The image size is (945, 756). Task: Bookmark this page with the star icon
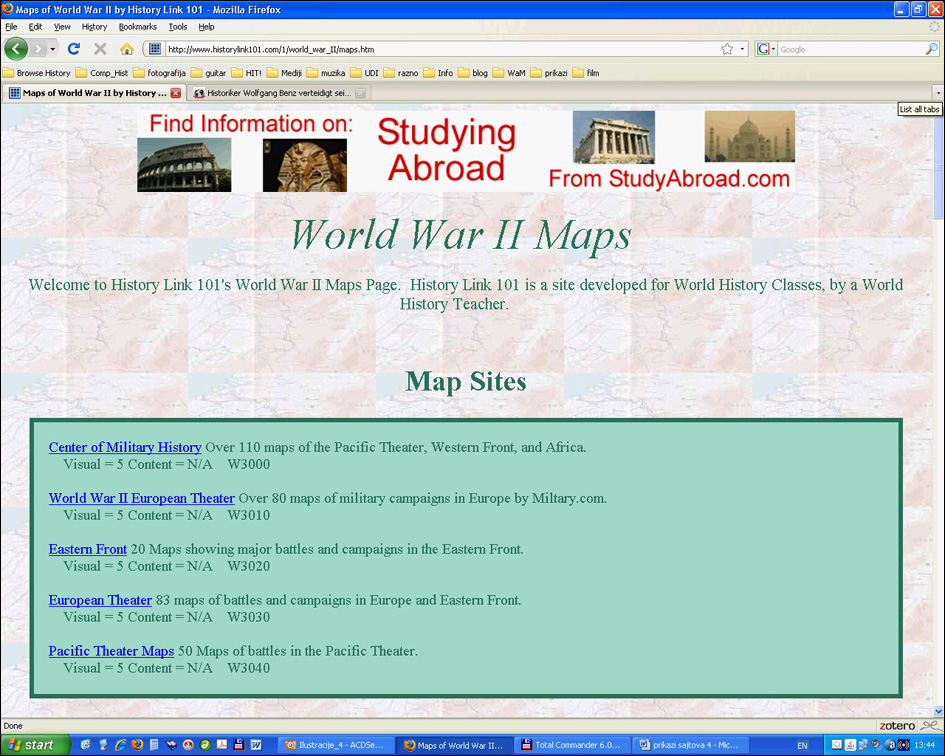point(727,49)
